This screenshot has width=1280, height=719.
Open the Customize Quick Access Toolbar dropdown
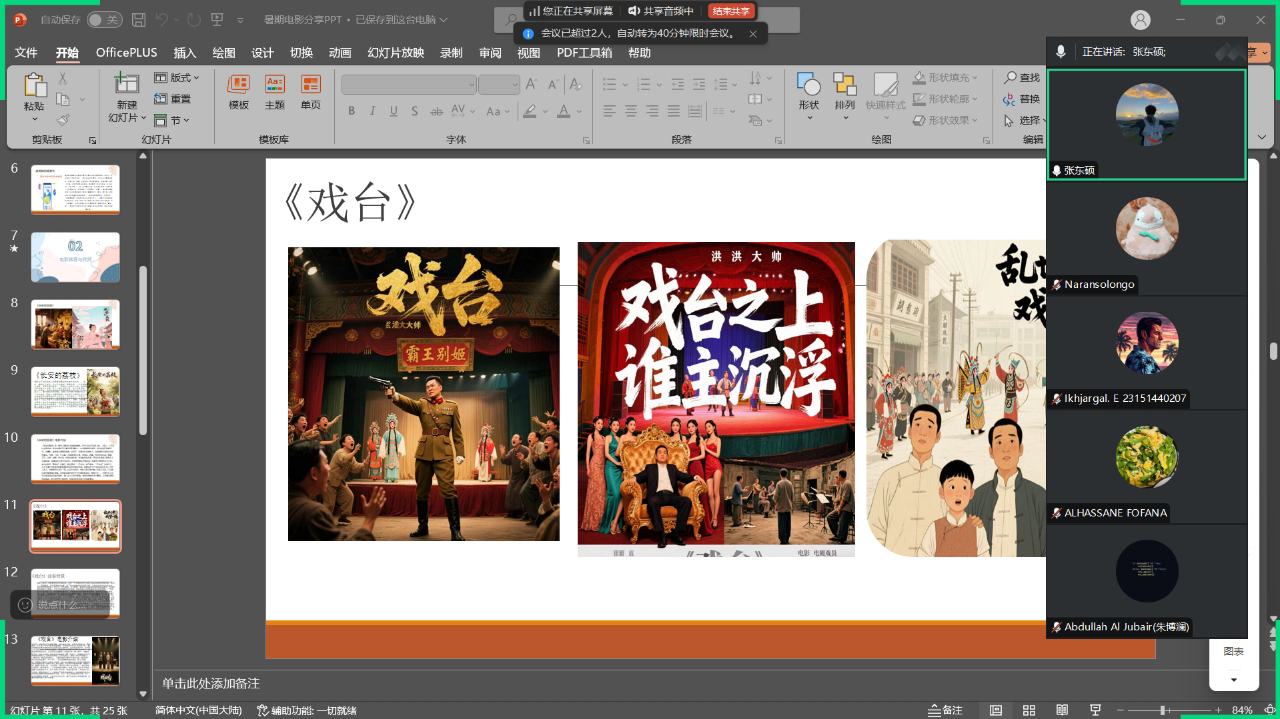click(x=241, y=20)
